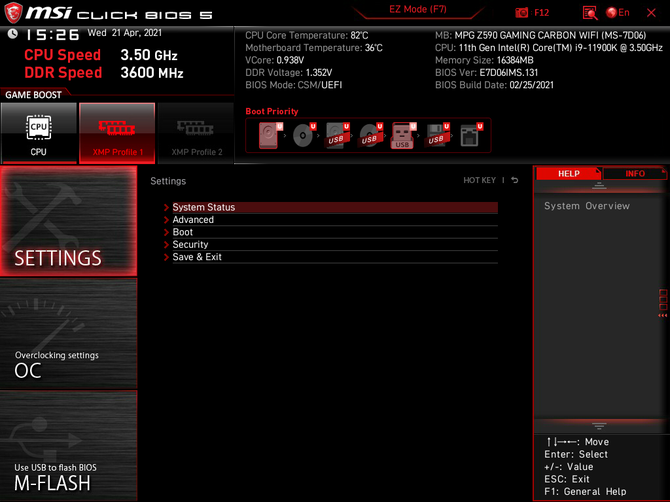The width and height of the screenshot is (670, 502).
Task: Click the BIOS Build Date 02/25/2021 text
Action: click(x=494, y=85)
